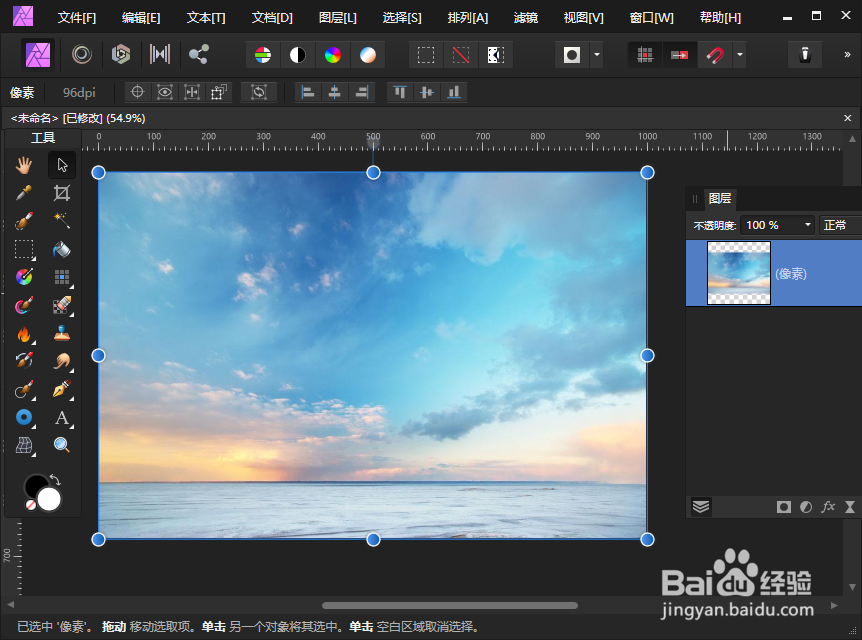The image size is (862, 640).
Task: Select the Text tool
Action: click(x=61, y=418)
